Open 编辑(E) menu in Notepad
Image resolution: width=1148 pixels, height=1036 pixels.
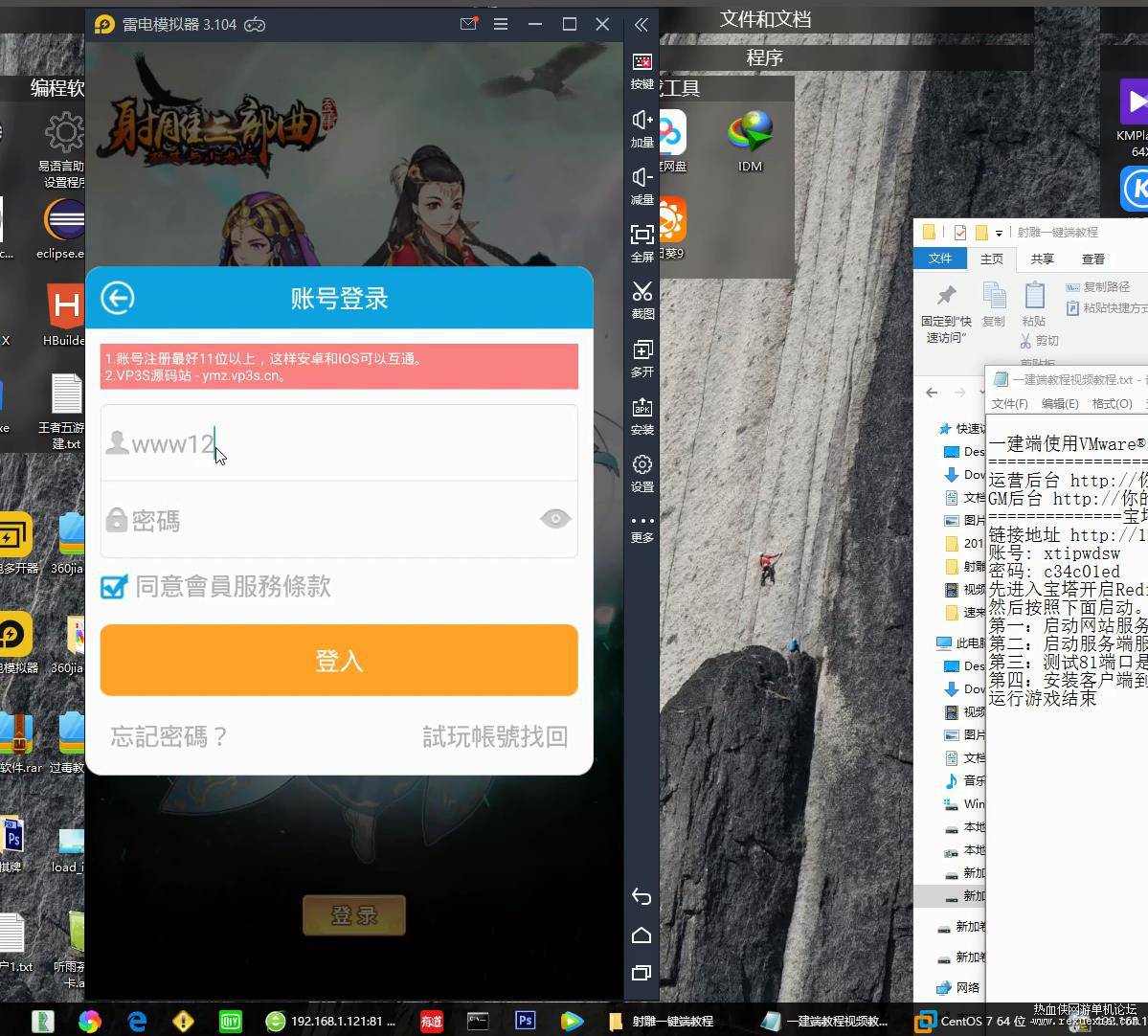click(1060, 403)
